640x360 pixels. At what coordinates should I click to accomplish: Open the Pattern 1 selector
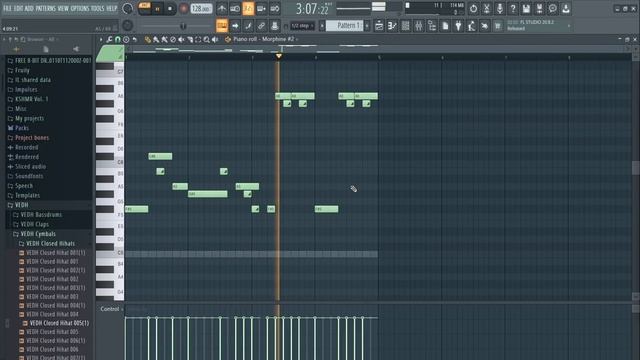[x=344, y=26]
